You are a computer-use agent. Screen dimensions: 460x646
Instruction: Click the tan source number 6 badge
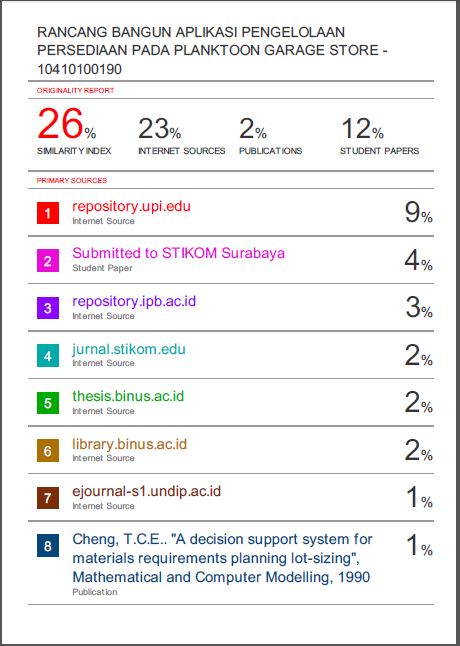[48, 451]
